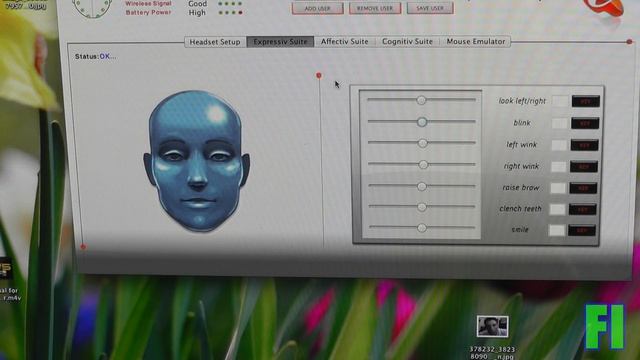Click the battery level indicator dots
Viewport: 640px width, 360px height.
230,13
